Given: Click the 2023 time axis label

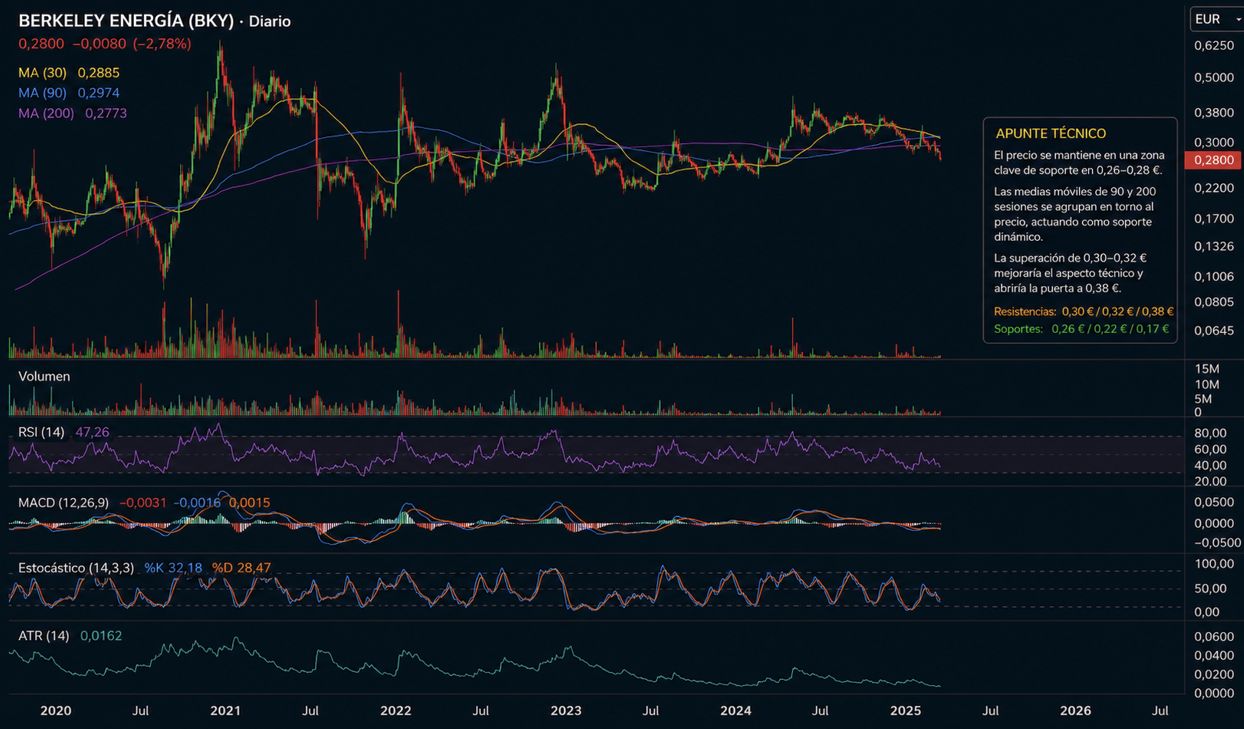Looking at the screenshot, I should point(565,711).
